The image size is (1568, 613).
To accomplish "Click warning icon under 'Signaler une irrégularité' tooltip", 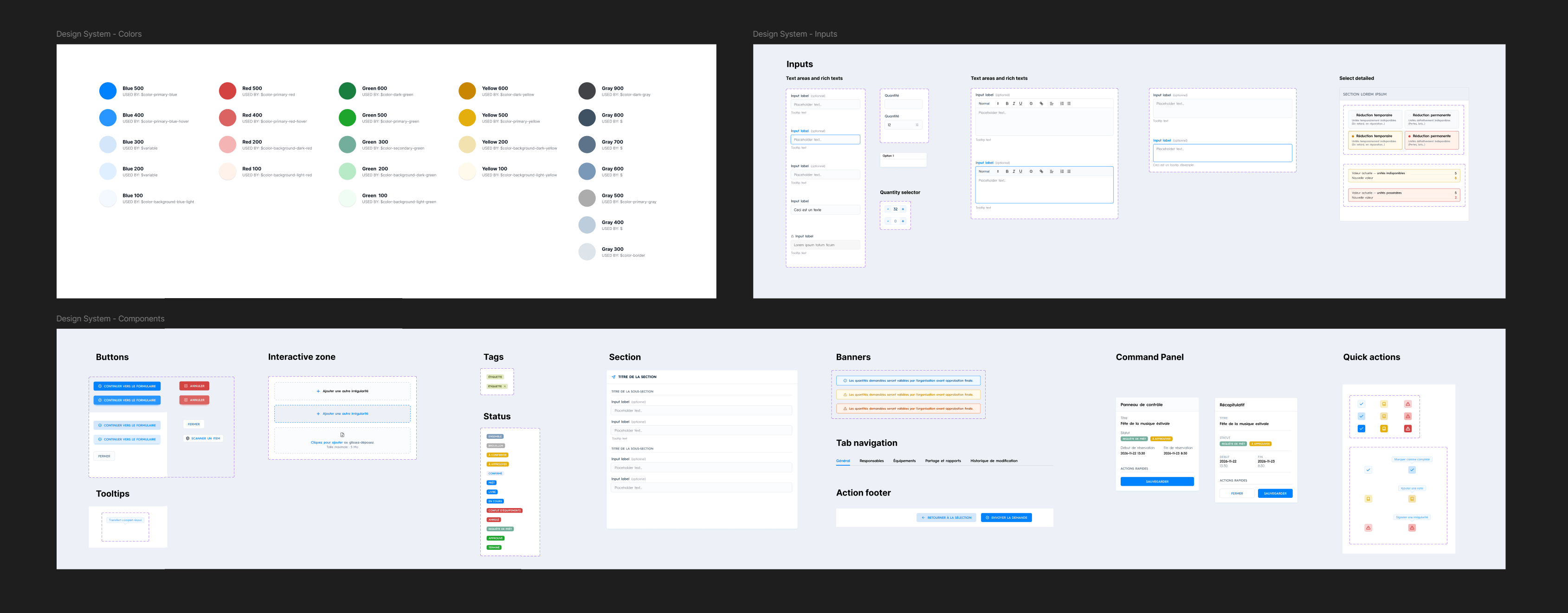I will point(1412,528).
